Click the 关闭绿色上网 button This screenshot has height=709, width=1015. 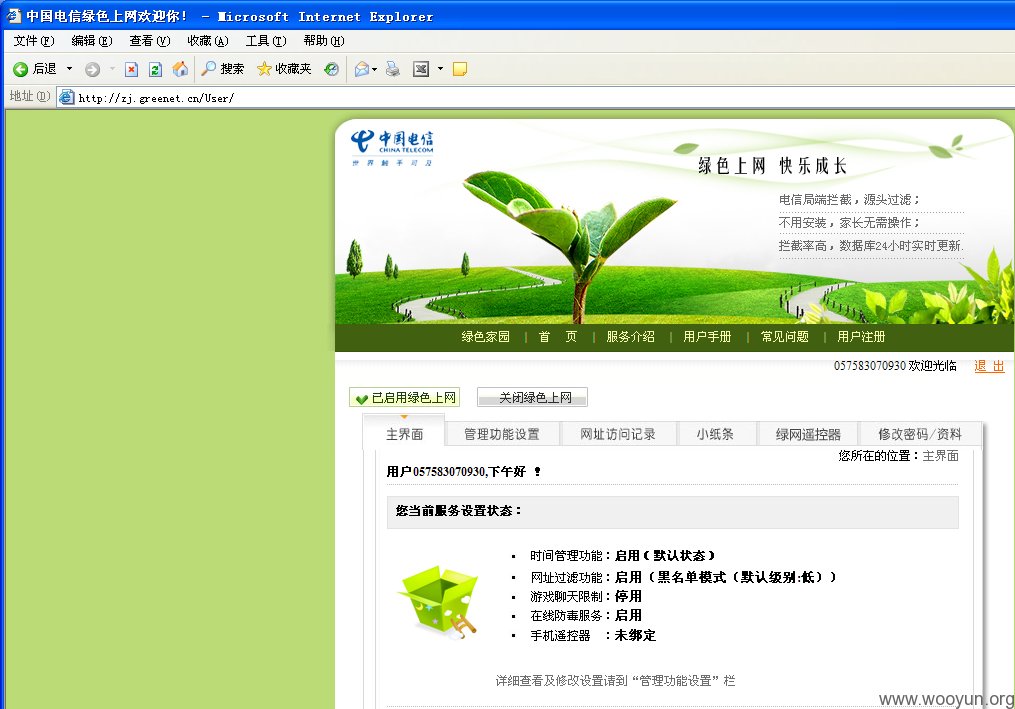(532, 398)
